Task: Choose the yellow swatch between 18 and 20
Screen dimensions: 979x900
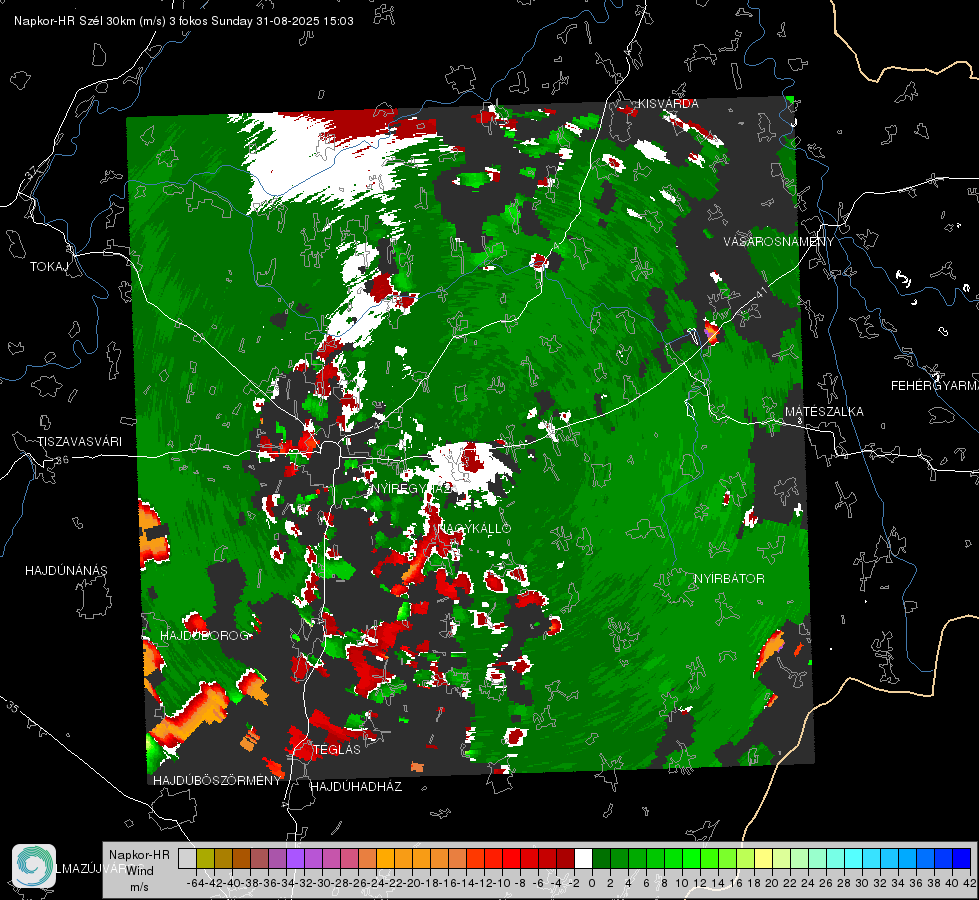Action: click(x=763, y=859)
